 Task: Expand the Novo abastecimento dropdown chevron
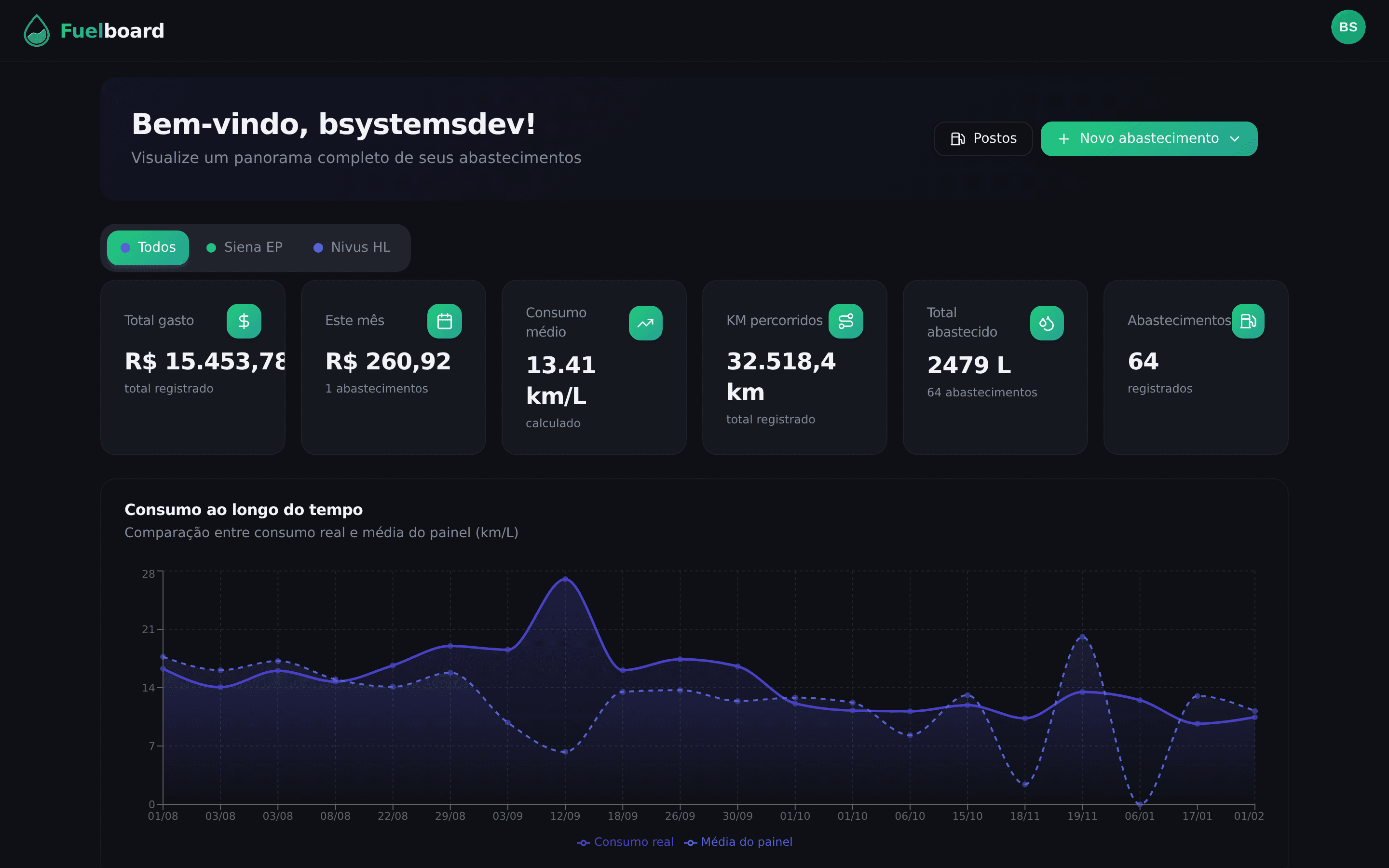[x=1235, y=139]
